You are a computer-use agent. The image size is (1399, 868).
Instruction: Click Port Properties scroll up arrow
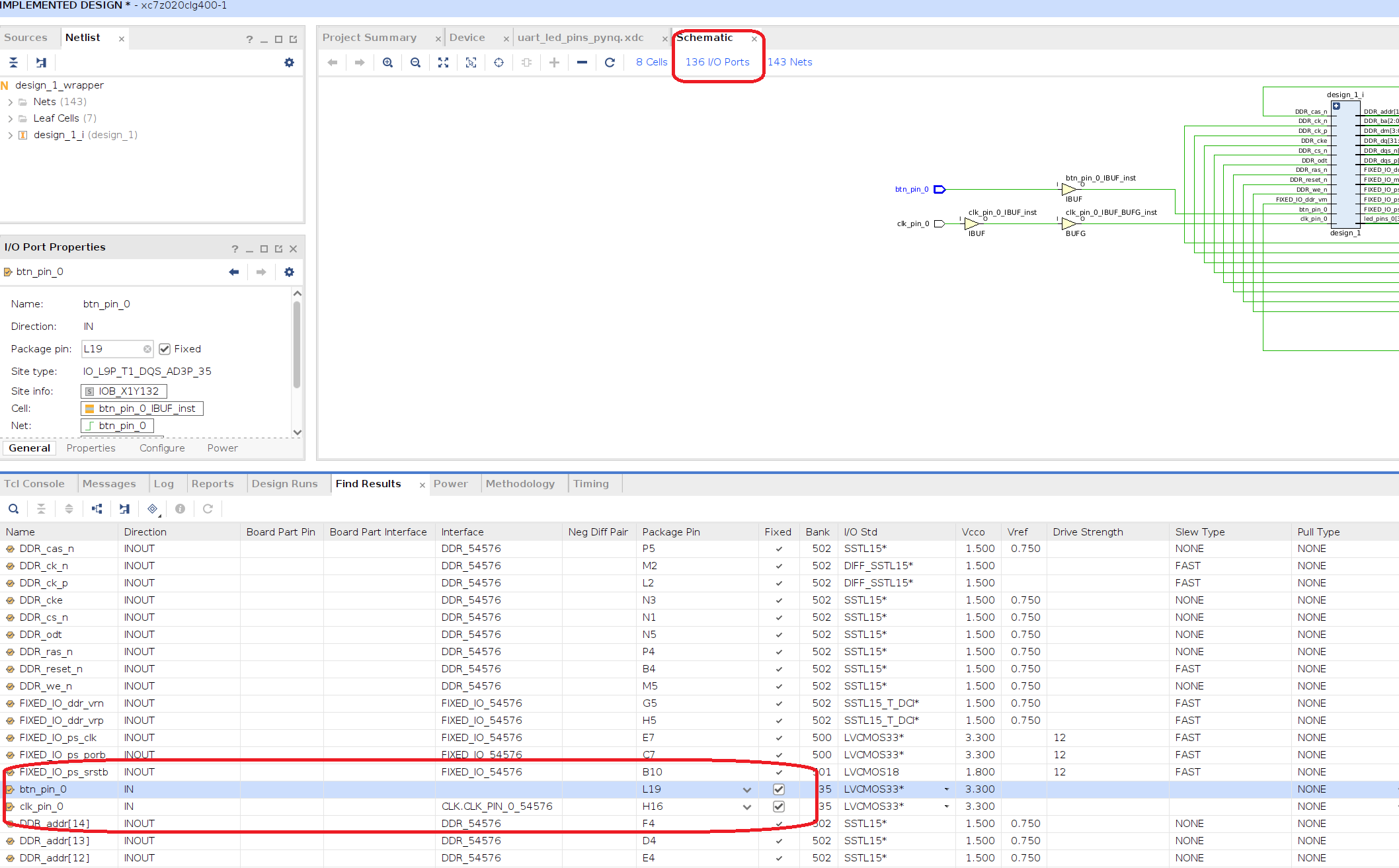point(298,293)
